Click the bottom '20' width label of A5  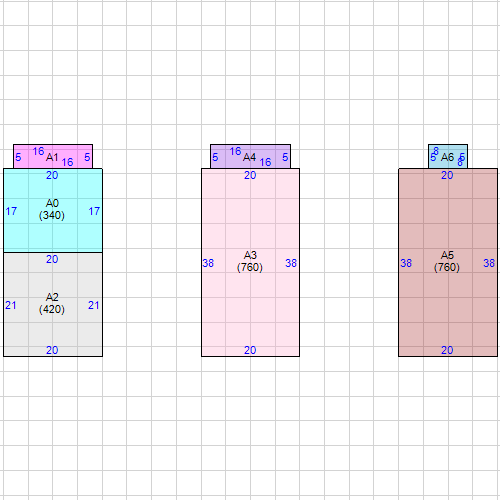[447, 350]
